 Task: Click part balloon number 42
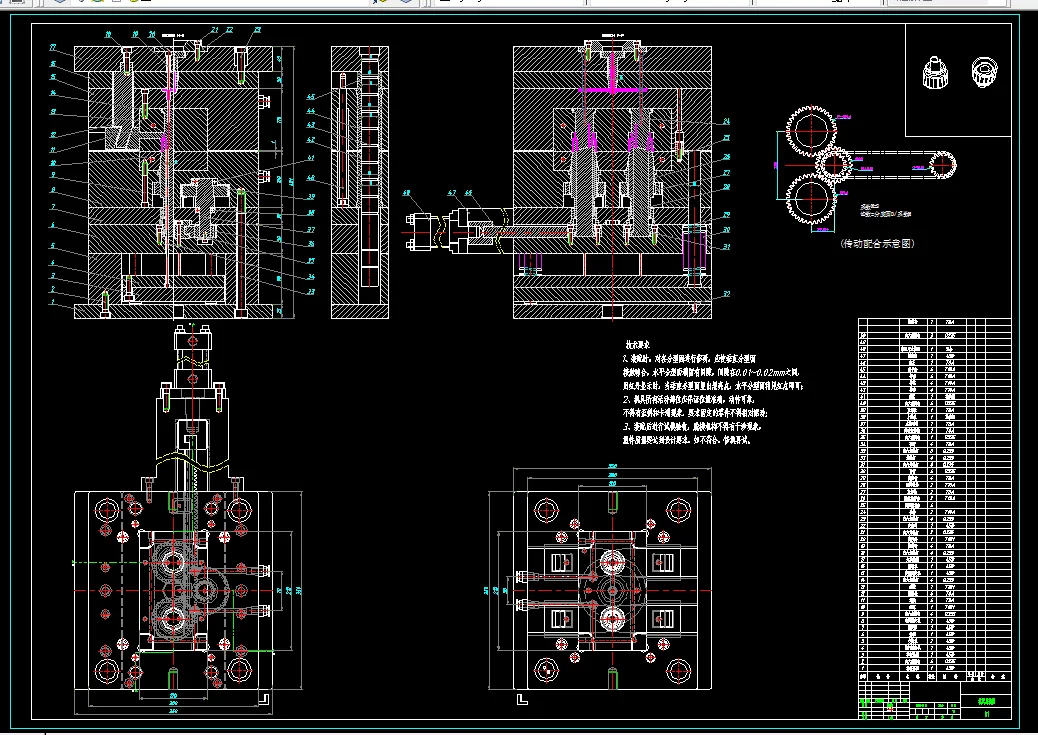[310, 140]
